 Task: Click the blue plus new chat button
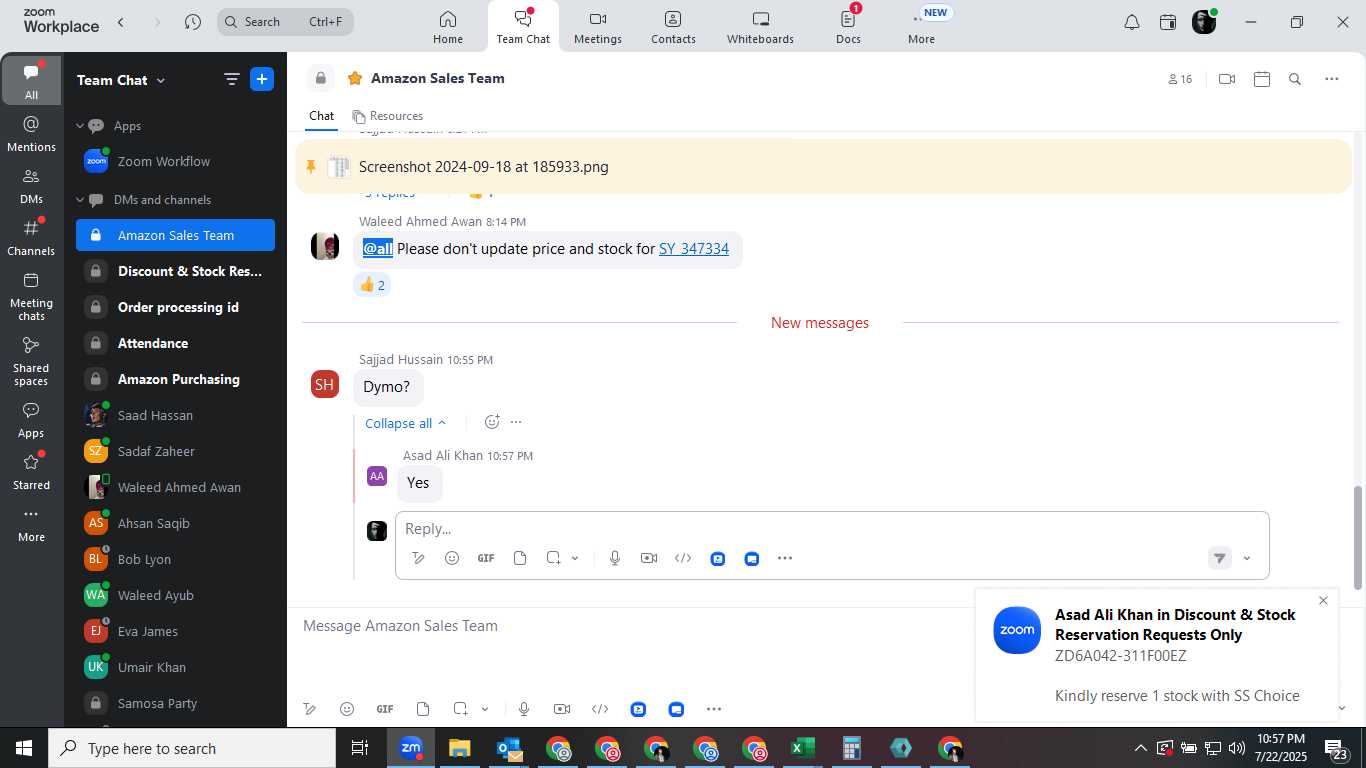click(x=262, y=80)
